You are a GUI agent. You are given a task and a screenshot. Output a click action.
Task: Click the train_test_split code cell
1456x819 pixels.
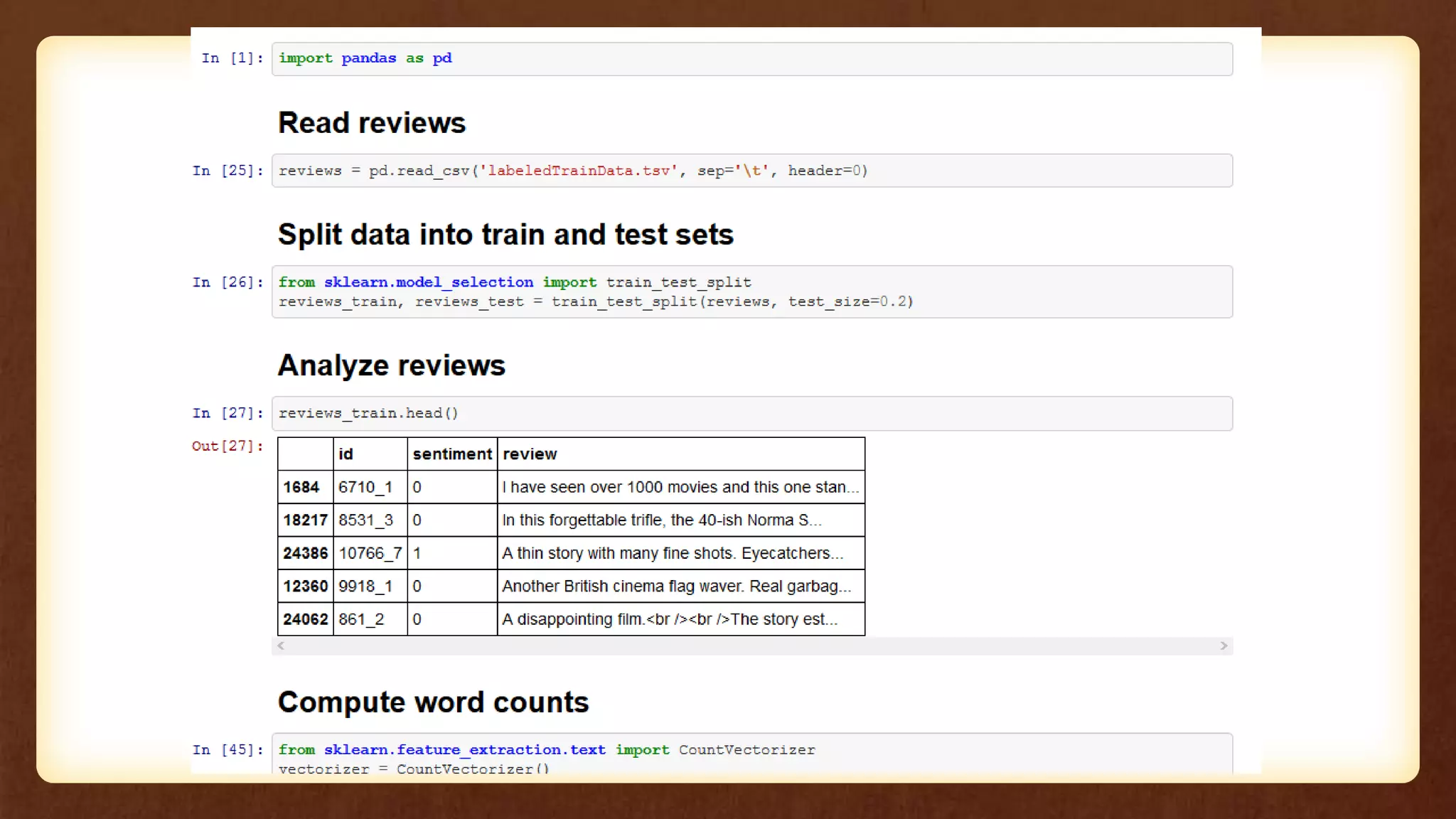tap(751, 291)
